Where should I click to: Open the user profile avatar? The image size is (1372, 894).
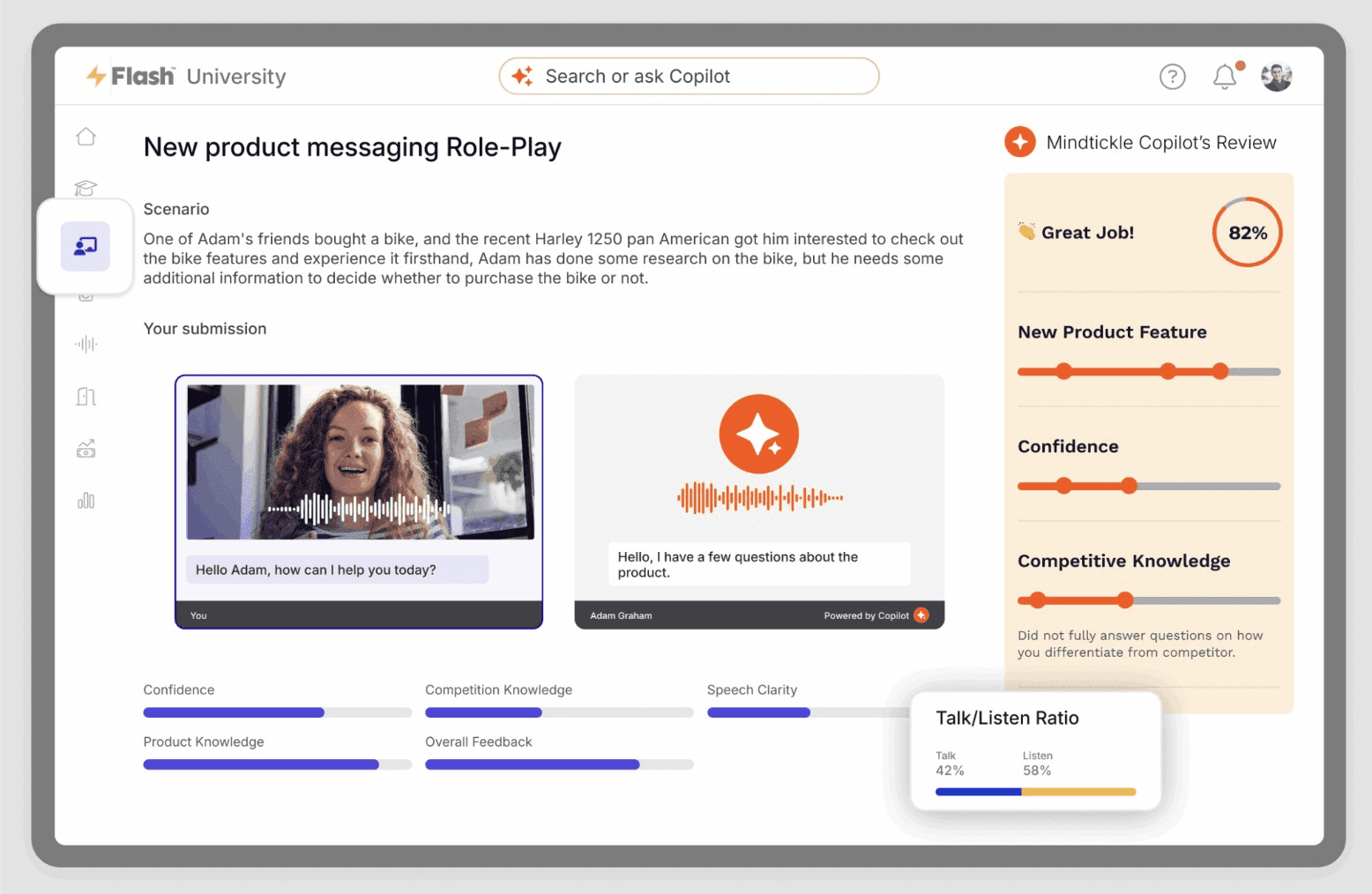1276,77
